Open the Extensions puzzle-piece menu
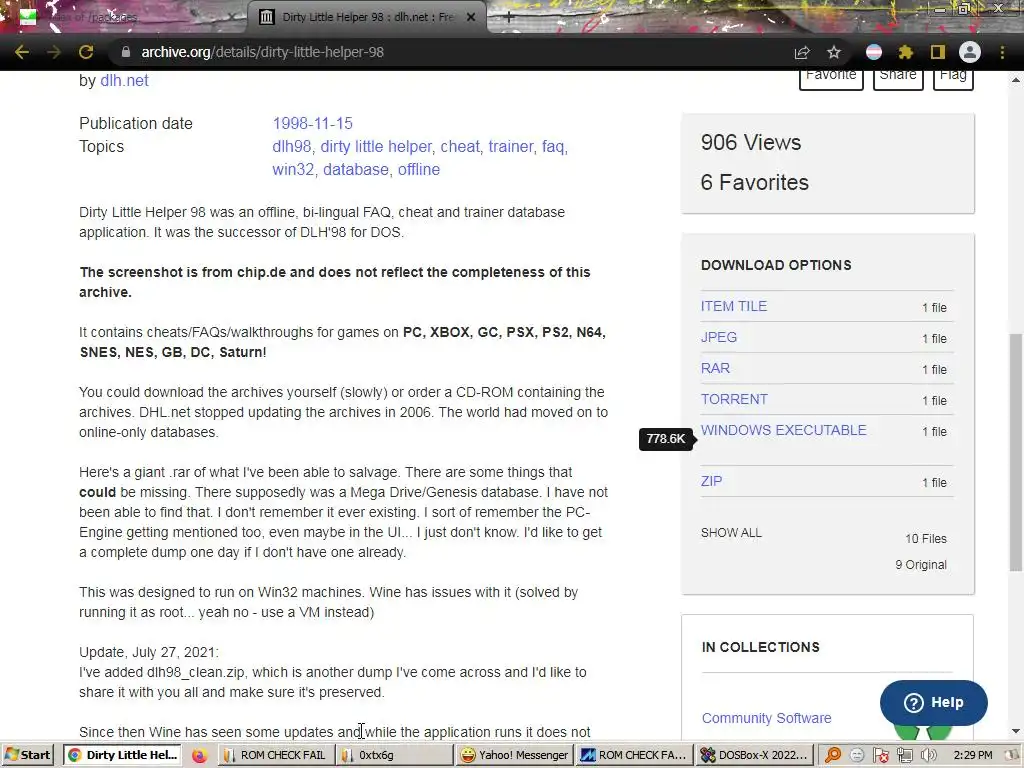1024x768 pixels. pos(905,52)
